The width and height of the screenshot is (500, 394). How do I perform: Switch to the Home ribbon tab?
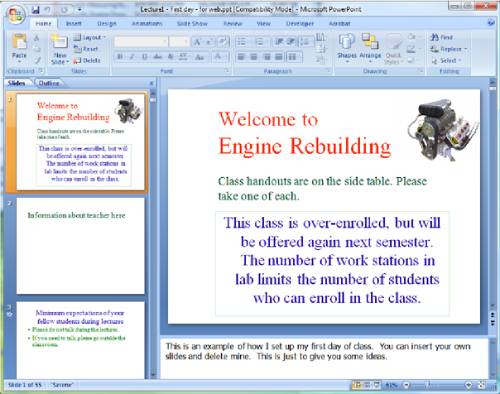[x=43, y=24]
